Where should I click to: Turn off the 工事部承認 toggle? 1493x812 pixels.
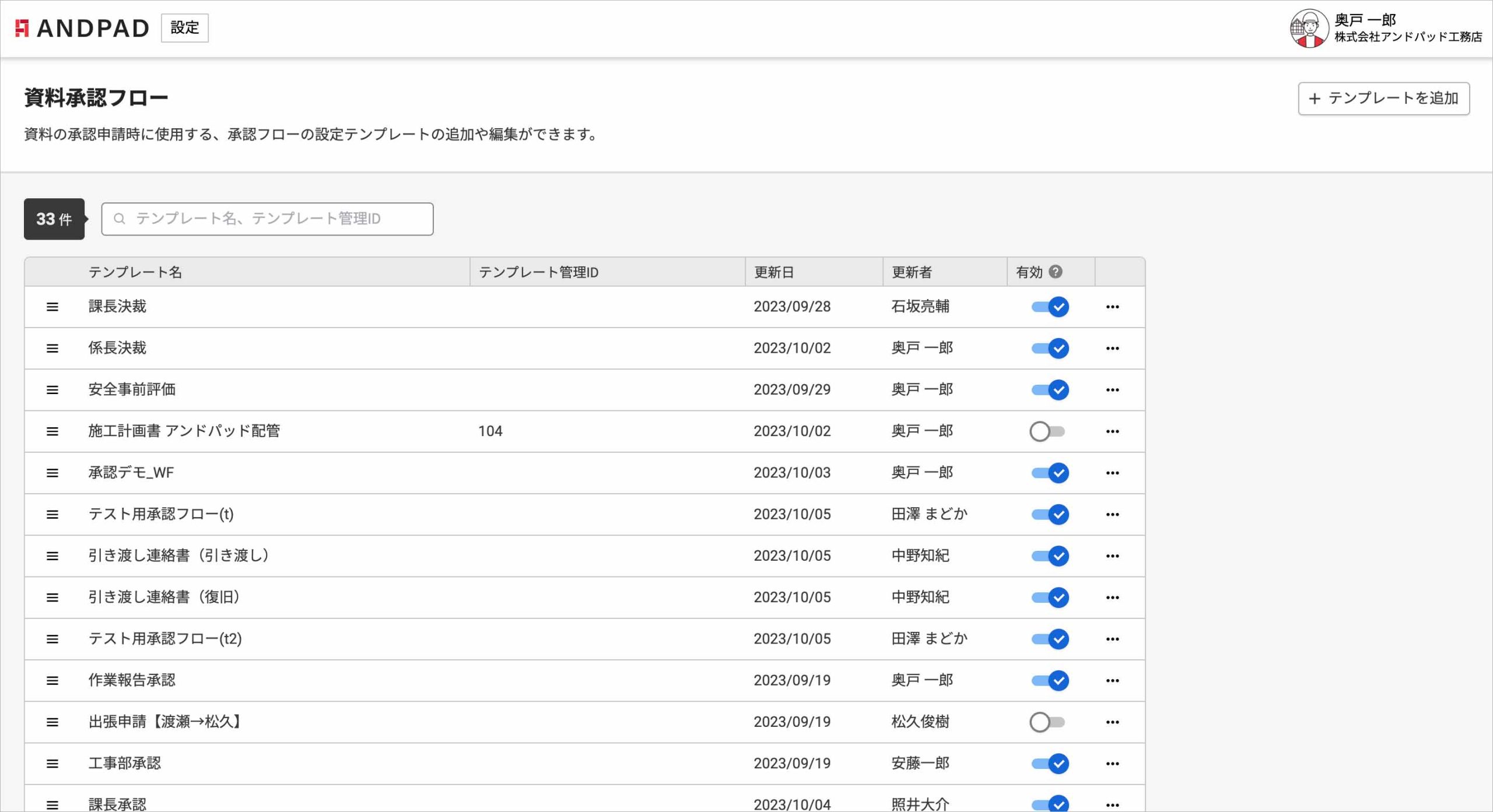[1050, 764]
